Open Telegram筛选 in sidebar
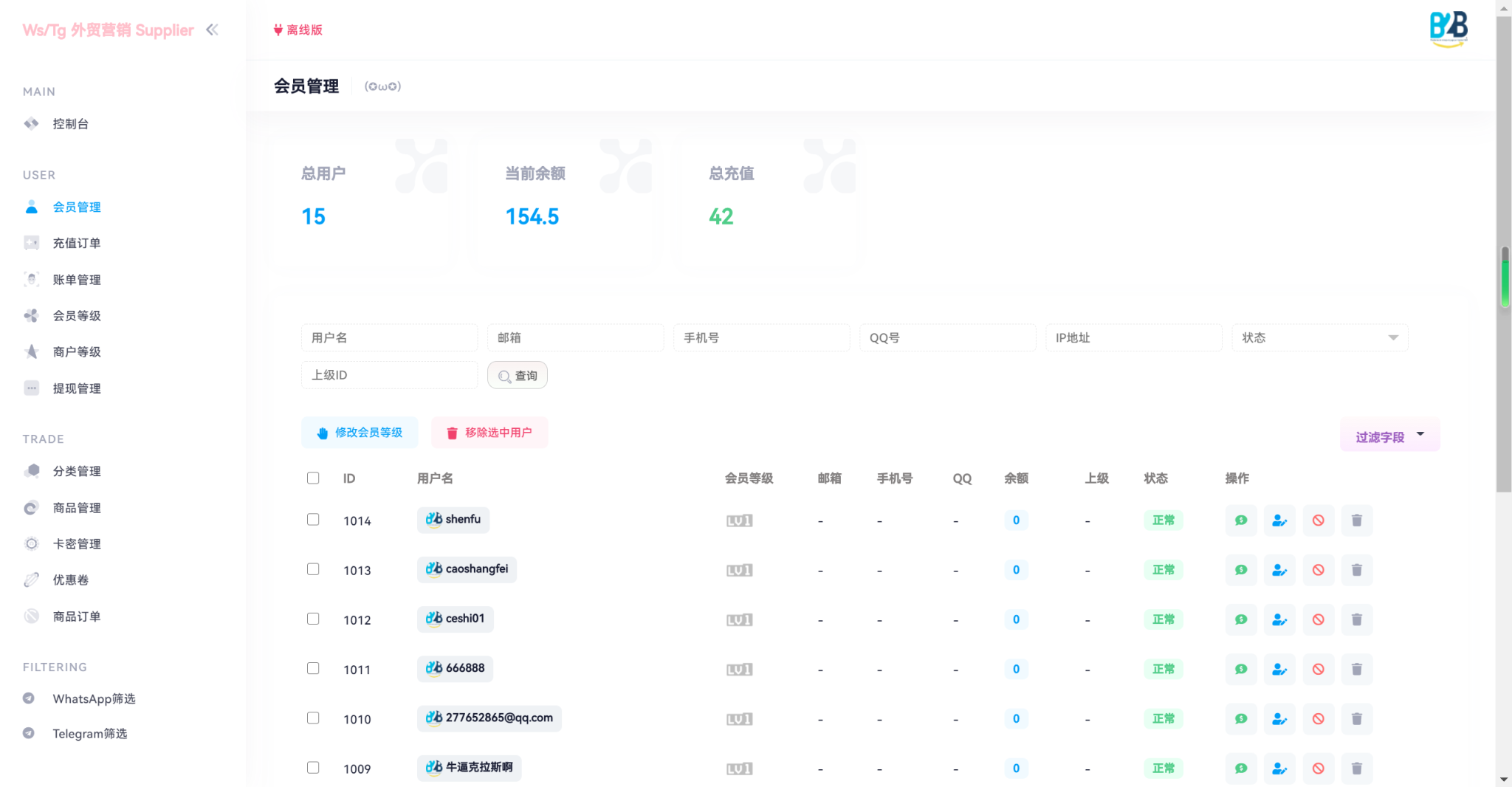Screen dimensions: 1512x787 [89, 734]
